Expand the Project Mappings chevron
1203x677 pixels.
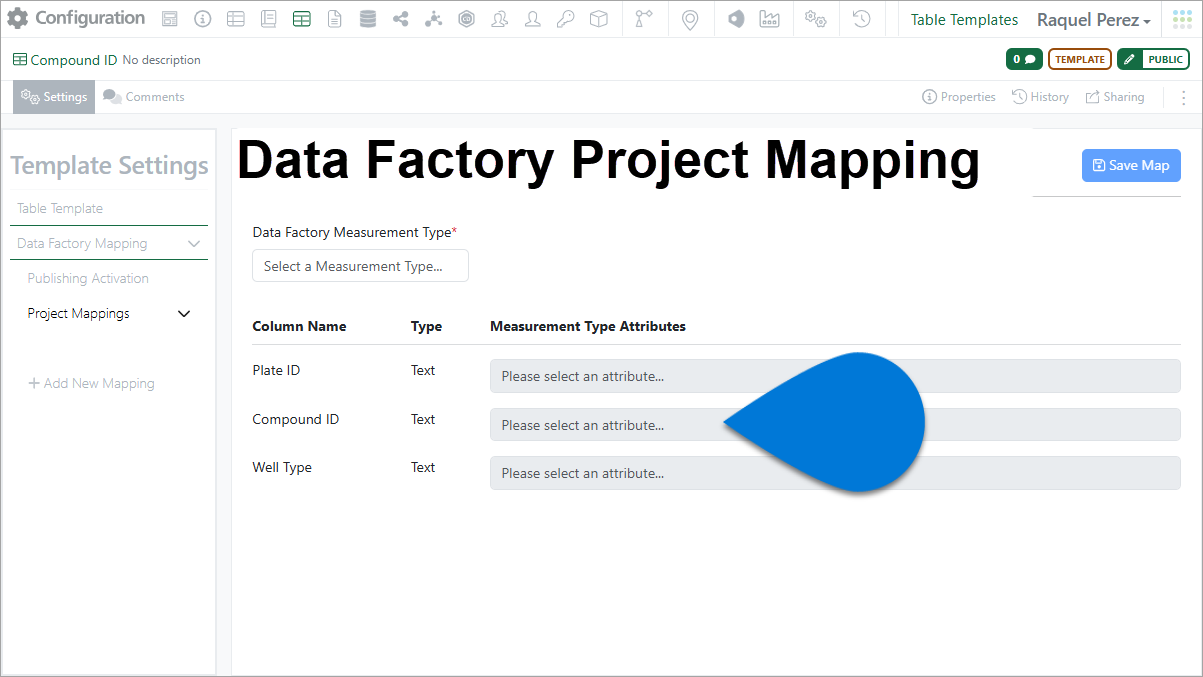[184, 314]
